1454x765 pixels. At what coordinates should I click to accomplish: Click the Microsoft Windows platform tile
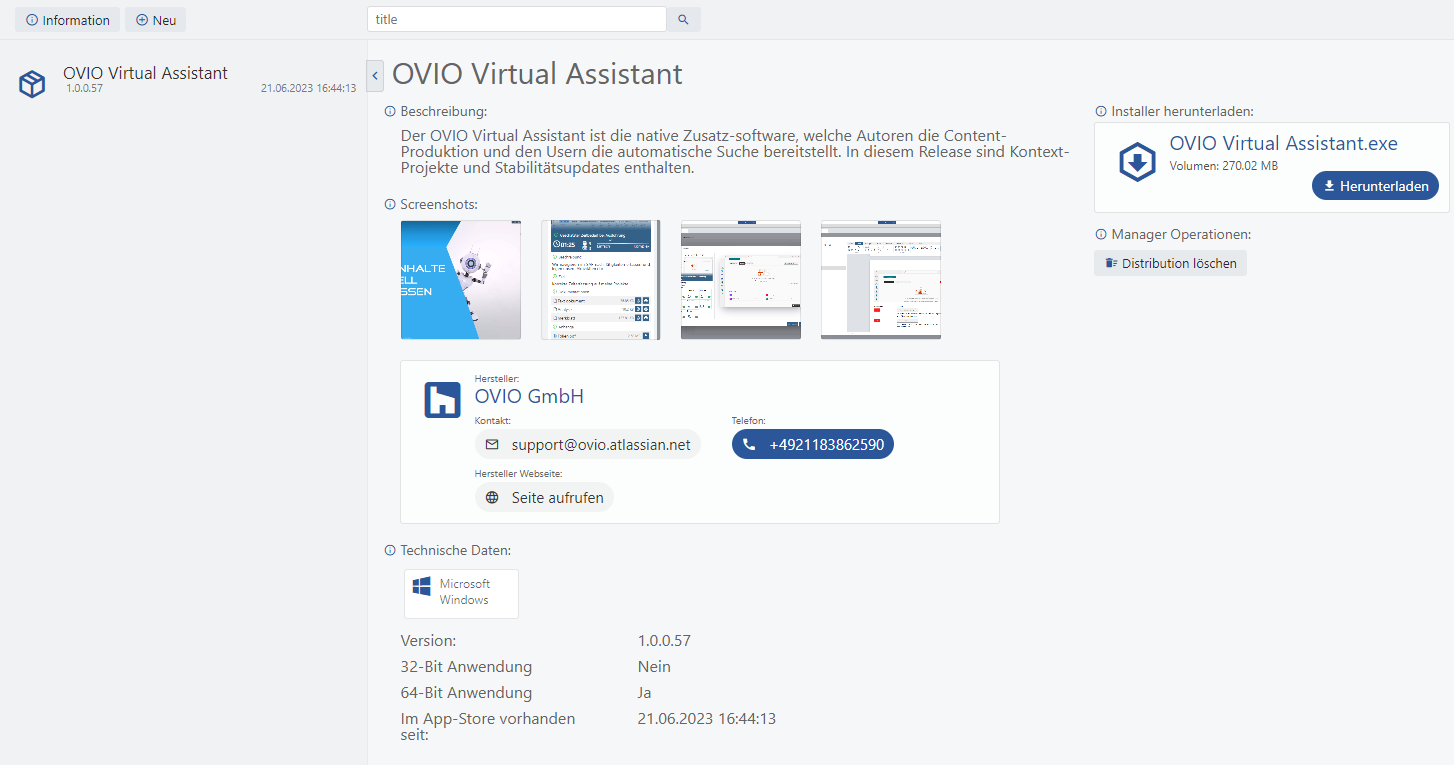[x=461, y=593]
